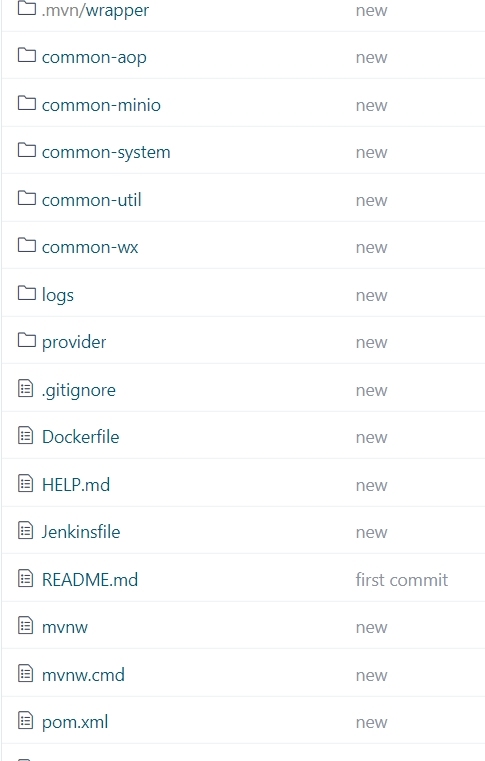Open the common-util folder
The height and width of the screenshot is (761, 485).
pyautogui.click(x=91, y=200)
